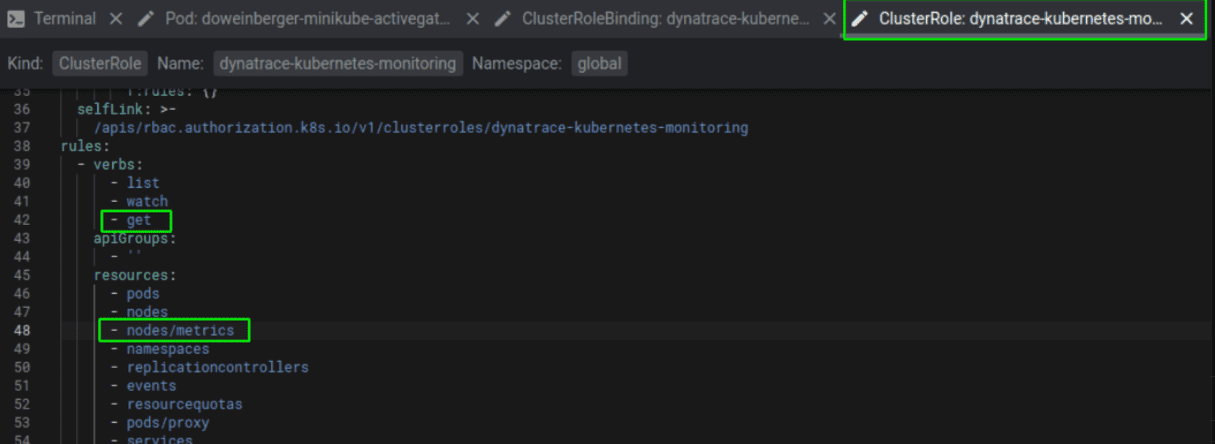The height and width of the screenshot is (444, 1215).
Task: Close the Terminal tab
Action: point(116,18)
